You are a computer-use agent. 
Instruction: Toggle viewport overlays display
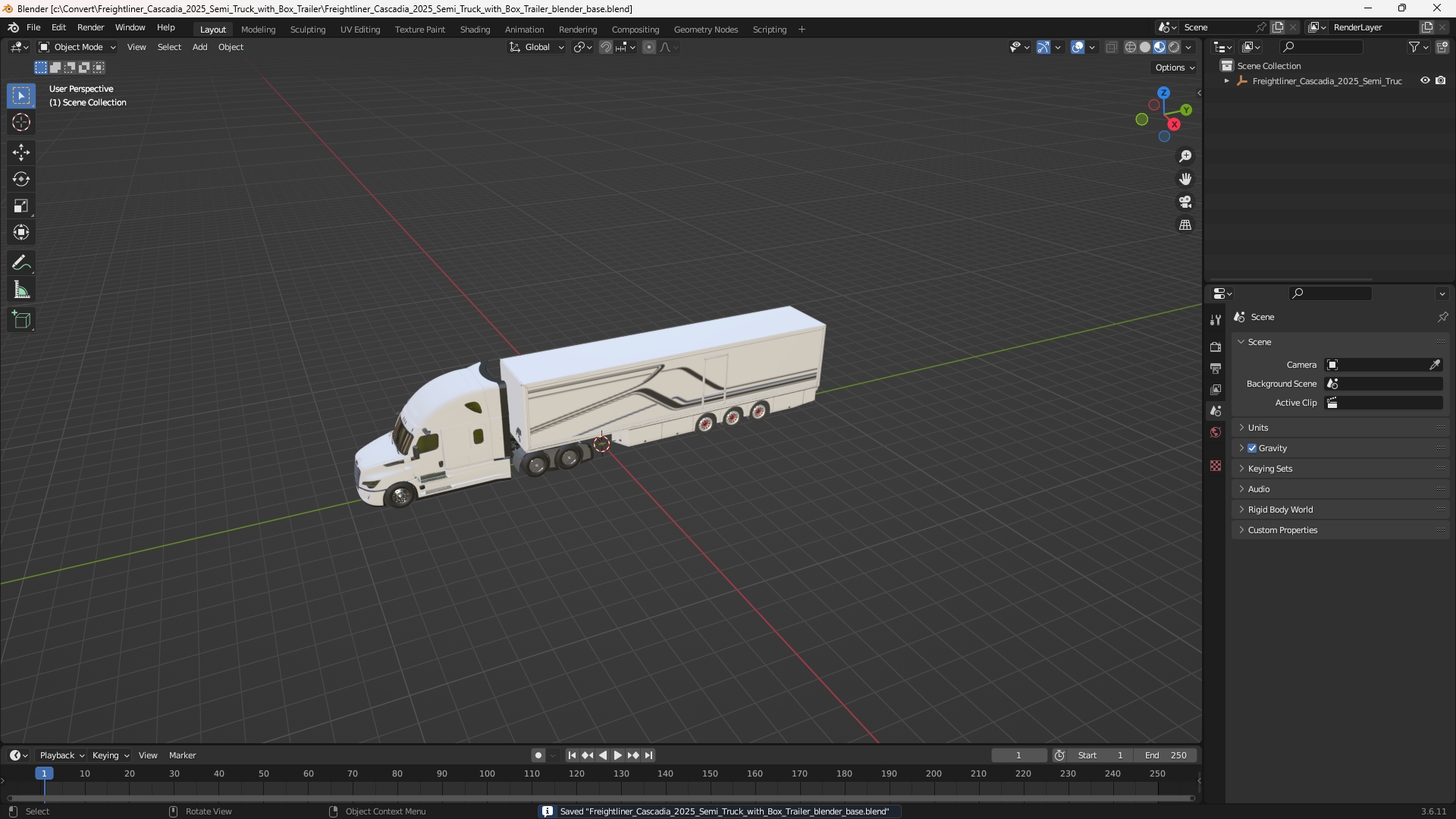click(1078, 47)
